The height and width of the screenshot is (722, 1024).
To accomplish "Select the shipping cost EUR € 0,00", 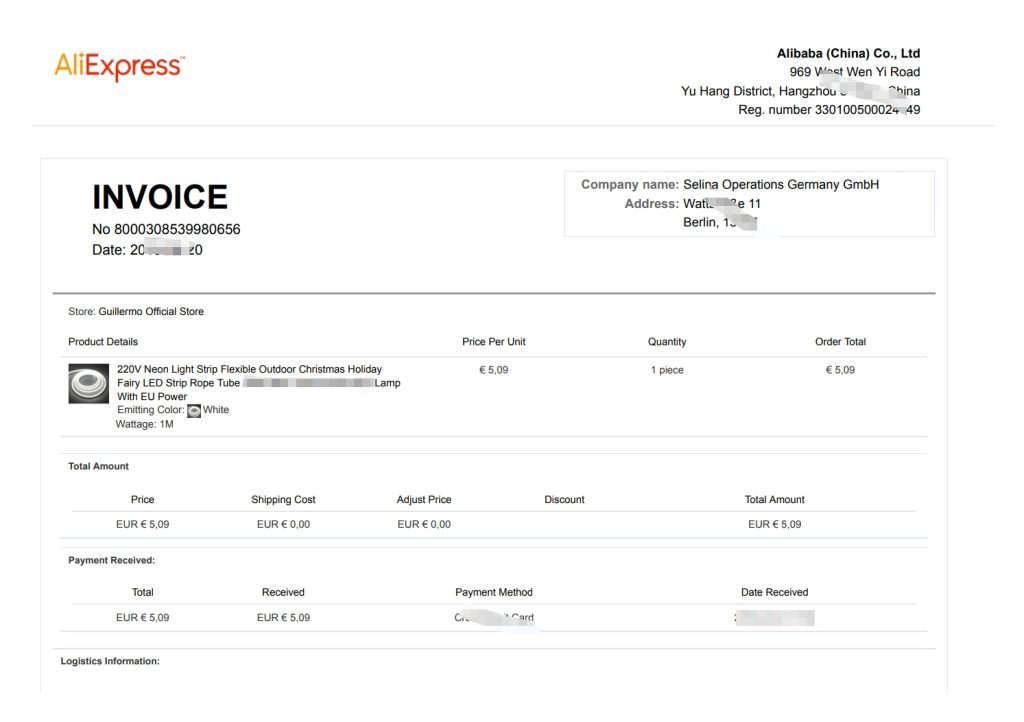I will (x=283, y=524).
